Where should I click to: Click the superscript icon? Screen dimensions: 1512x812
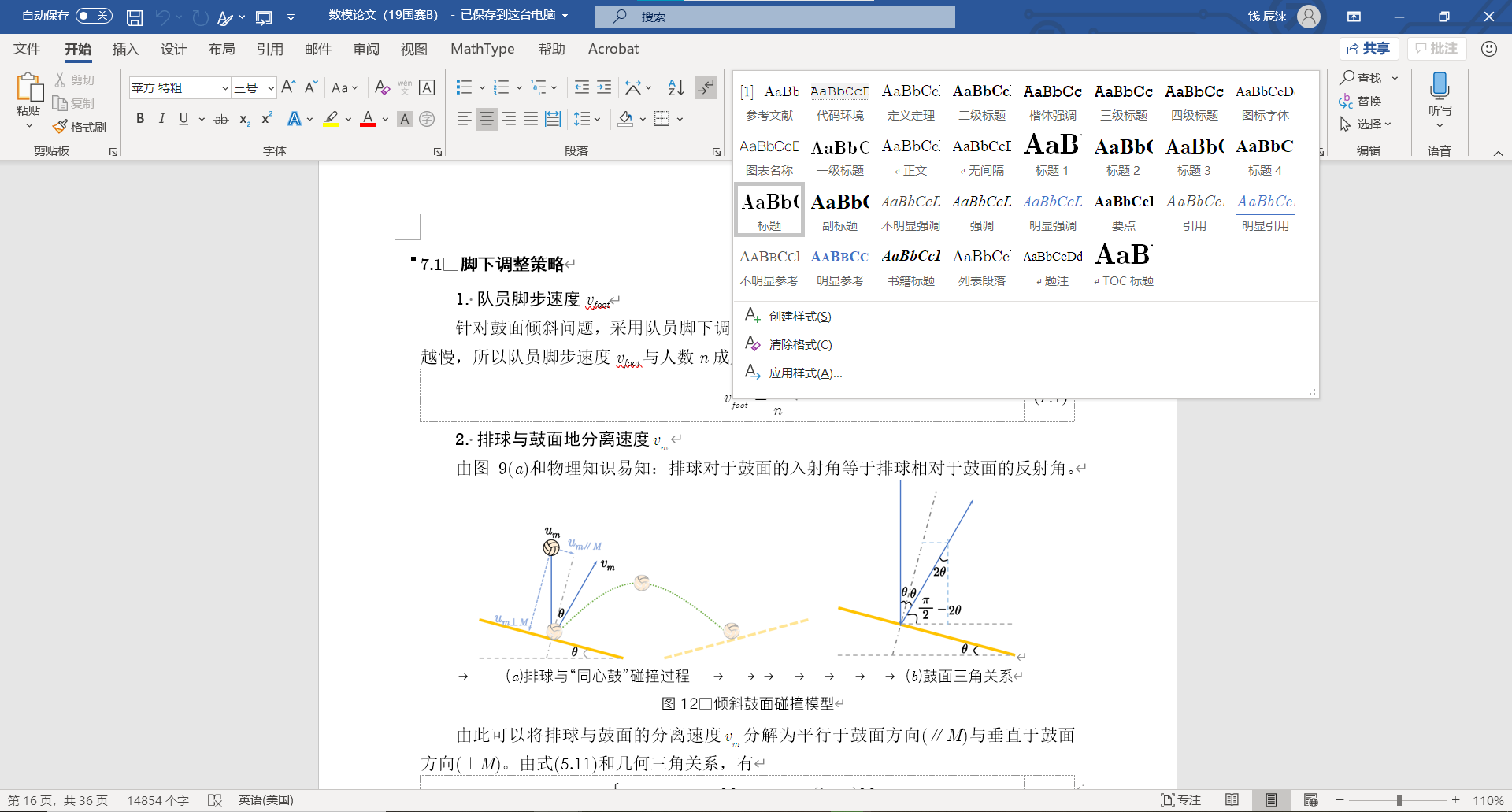point(267,119)
